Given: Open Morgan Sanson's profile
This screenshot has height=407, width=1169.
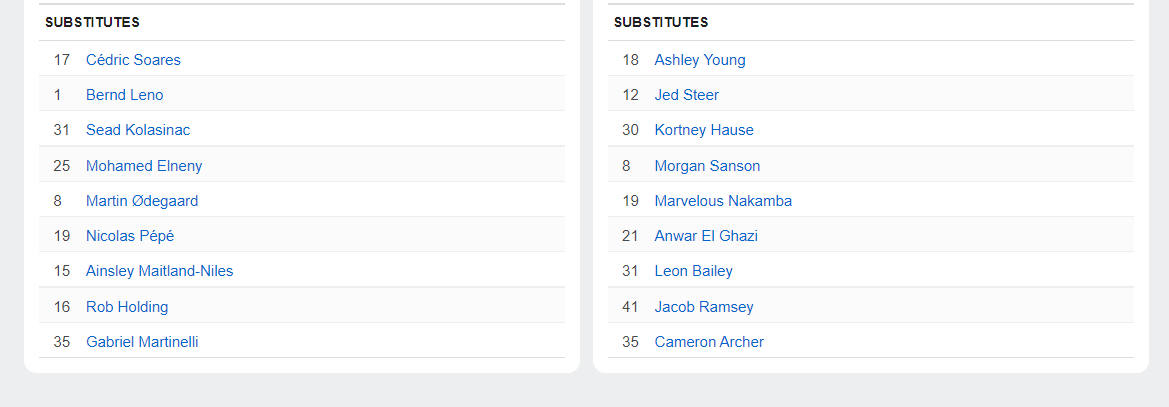Looking at the screenshot, I should [707, 166].
